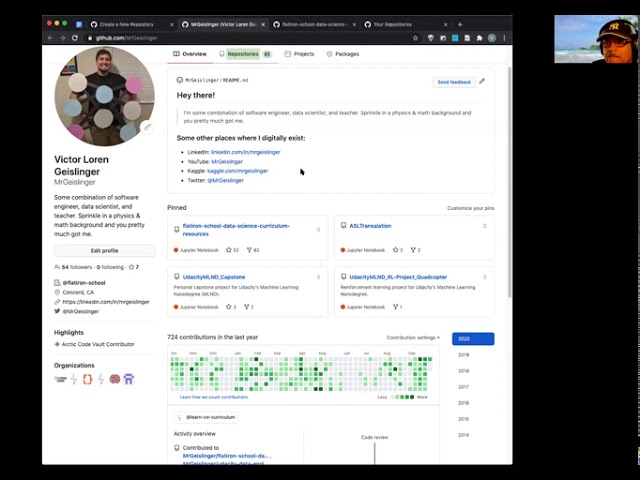The width and height of the screenshot is (640, 480).
Task: Click the set status emoji on avatar
Action: pos(147,127)
